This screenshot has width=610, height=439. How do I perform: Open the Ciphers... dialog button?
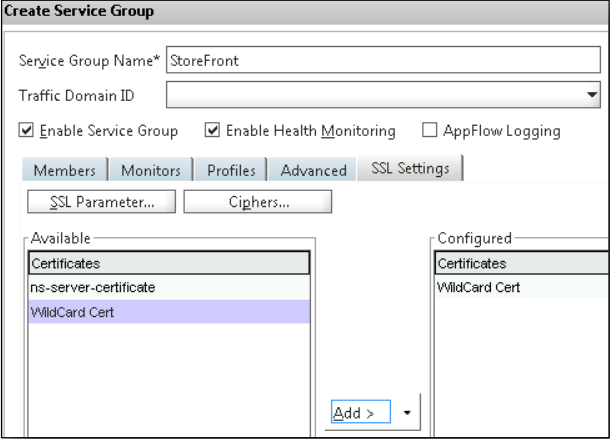pos(258,203)
